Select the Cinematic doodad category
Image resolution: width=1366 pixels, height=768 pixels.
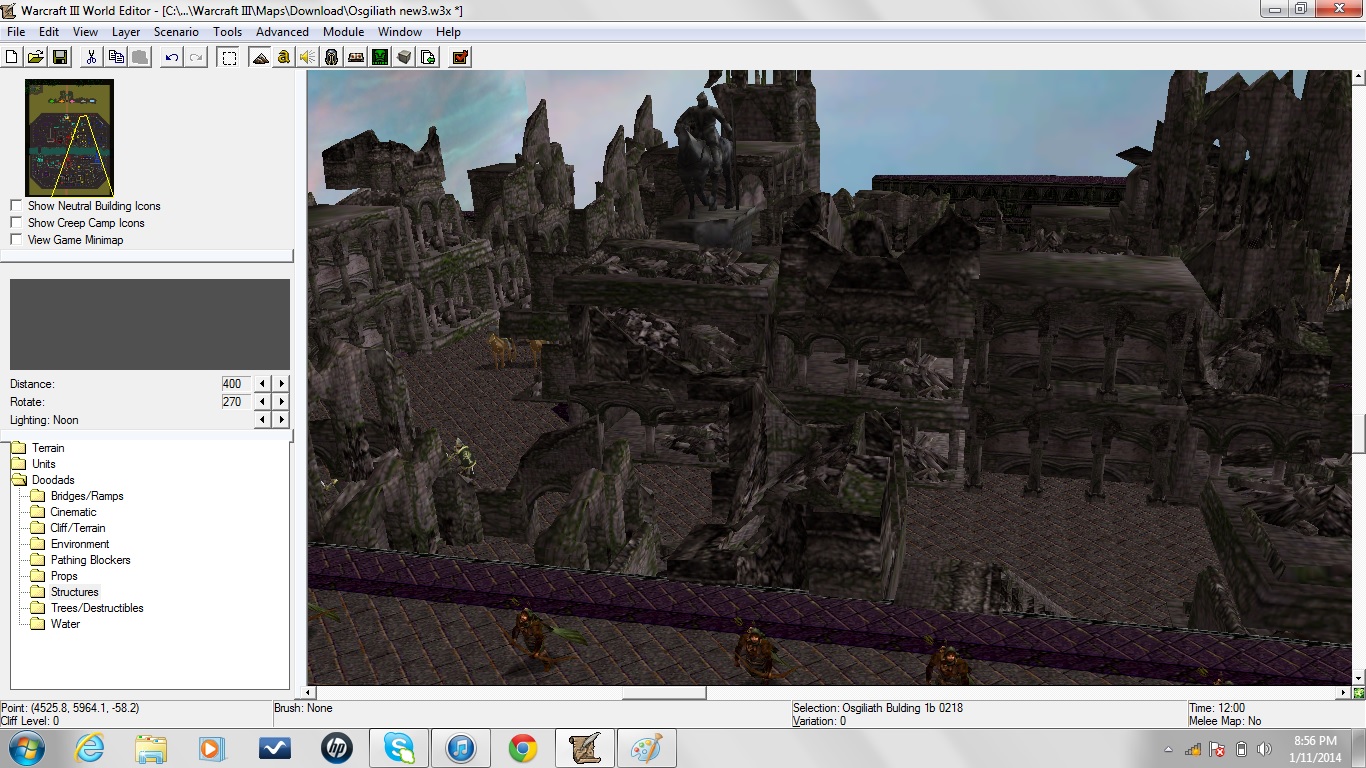pyautogui.click(x=74, y=512)
